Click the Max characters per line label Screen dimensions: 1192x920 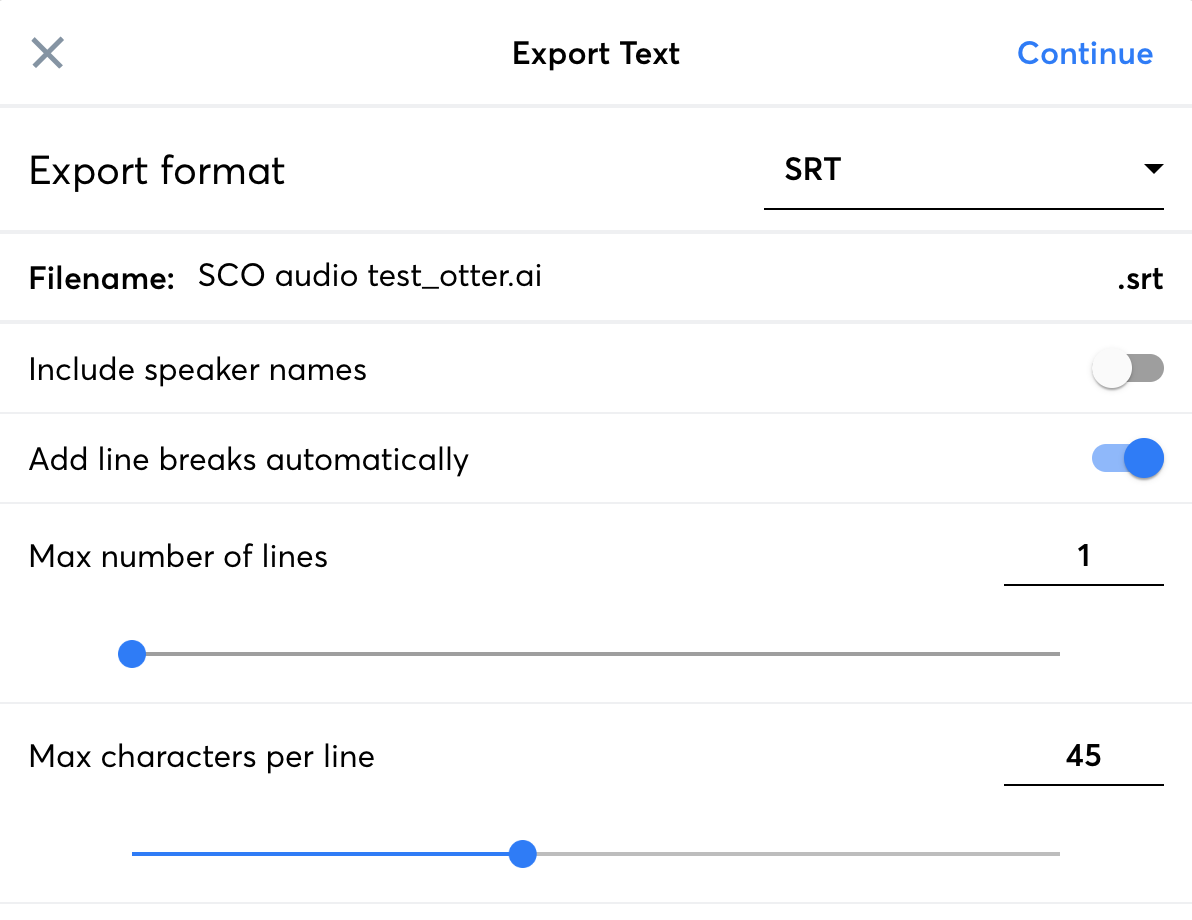click(x=202, y=757)
